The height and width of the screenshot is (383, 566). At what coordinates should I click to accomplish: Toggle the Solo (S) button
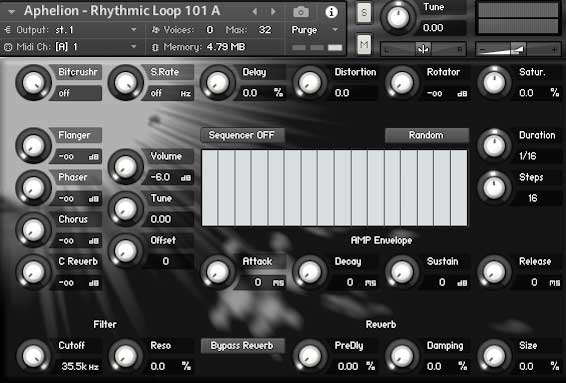click(363, 13)
